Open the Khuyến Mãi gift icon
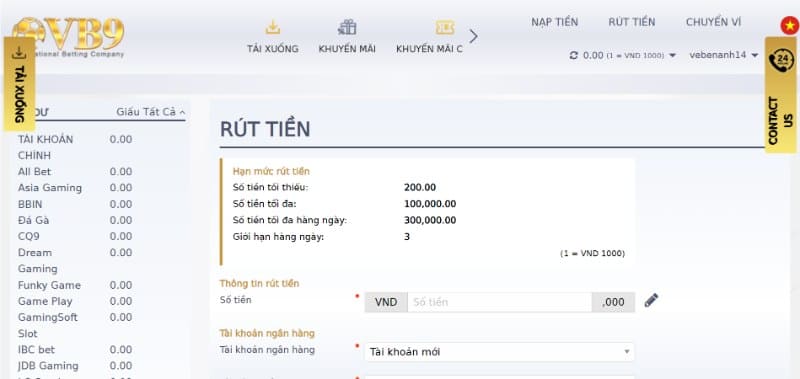800x379 pixels. coord(347,27)
